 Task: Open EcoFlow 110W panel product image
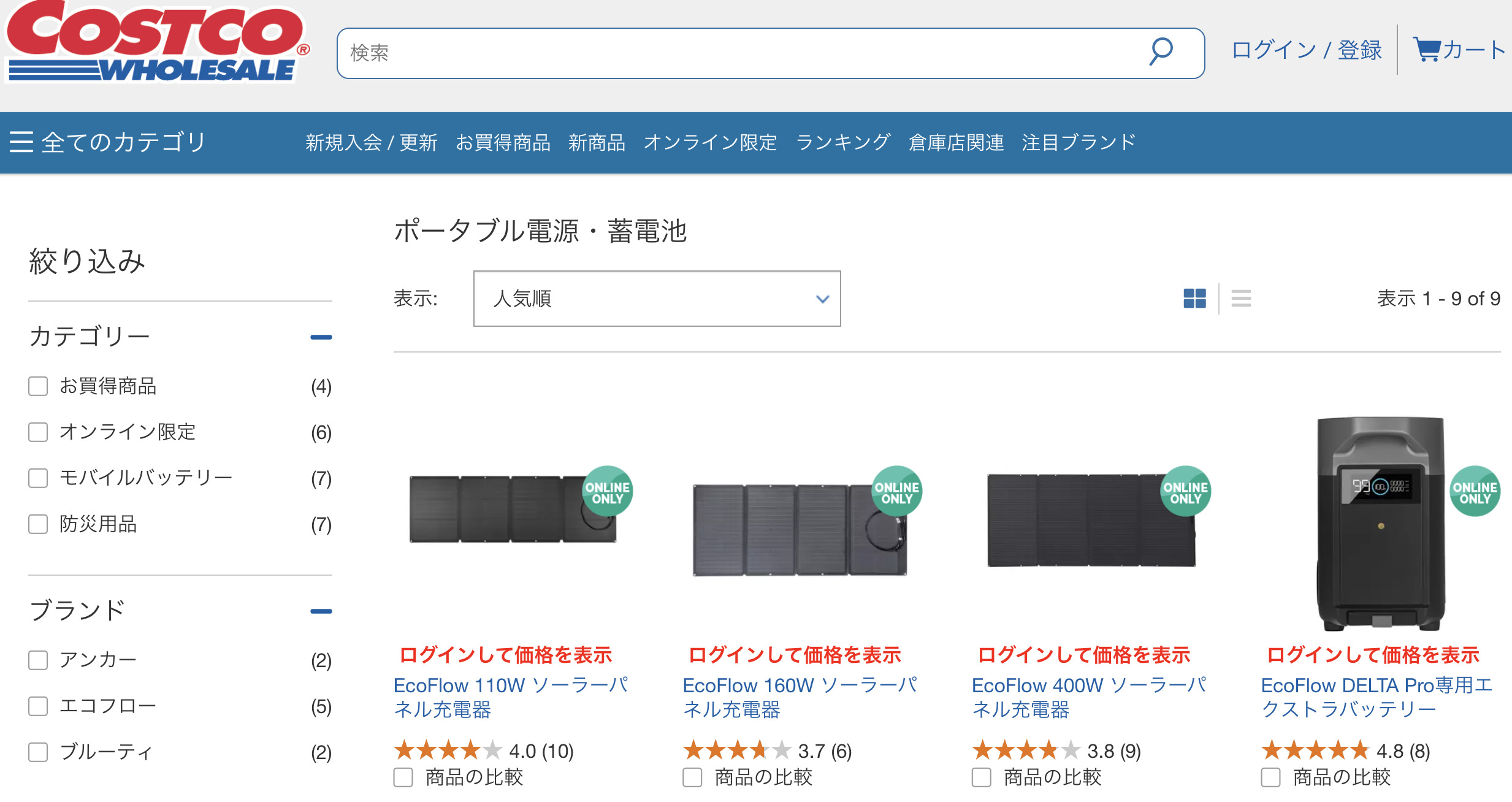pyautogui.click(x=513, y=509)
